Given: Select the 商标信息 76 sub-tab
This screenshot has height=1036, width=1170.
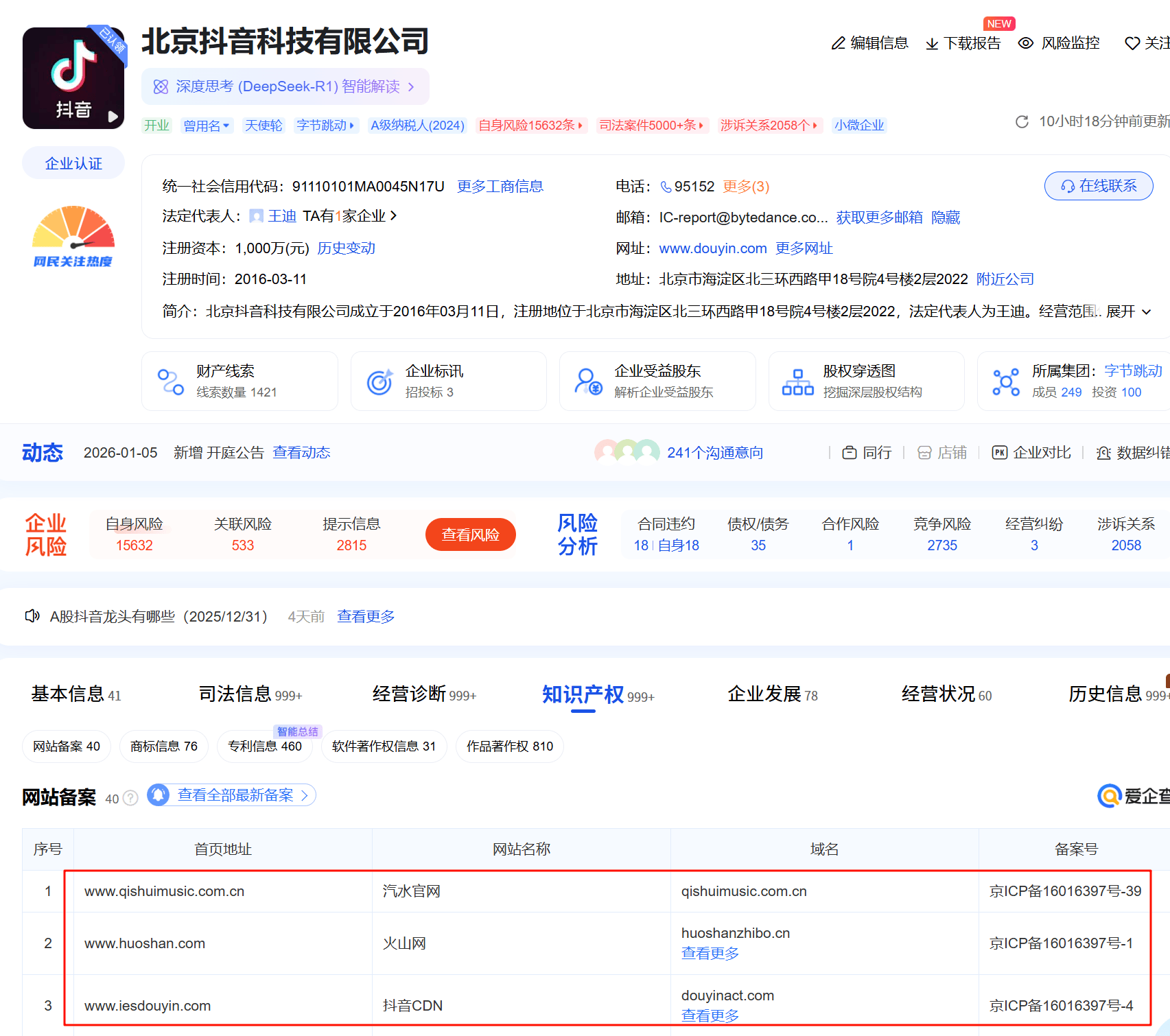Looking at the screenshot, I should click(164, 746).
